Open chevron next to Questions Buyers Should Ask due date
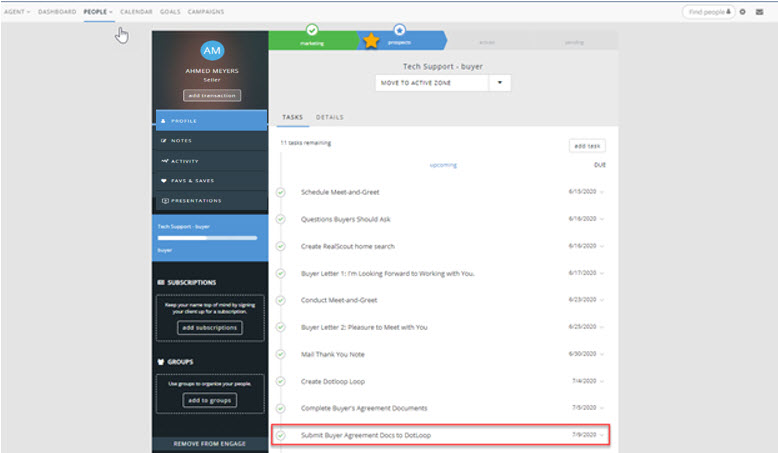 (602, 219)
